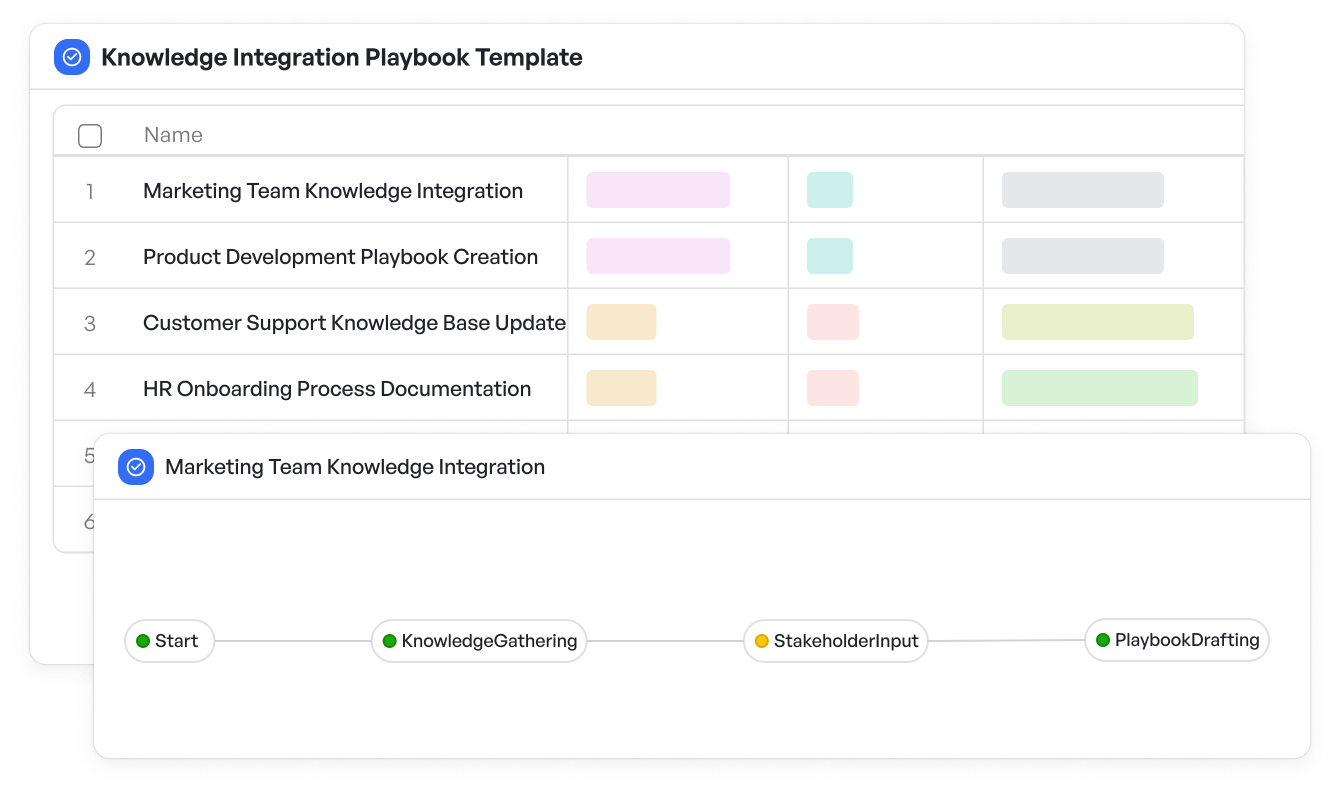Click the purple tag in row 1

(658, 190)
